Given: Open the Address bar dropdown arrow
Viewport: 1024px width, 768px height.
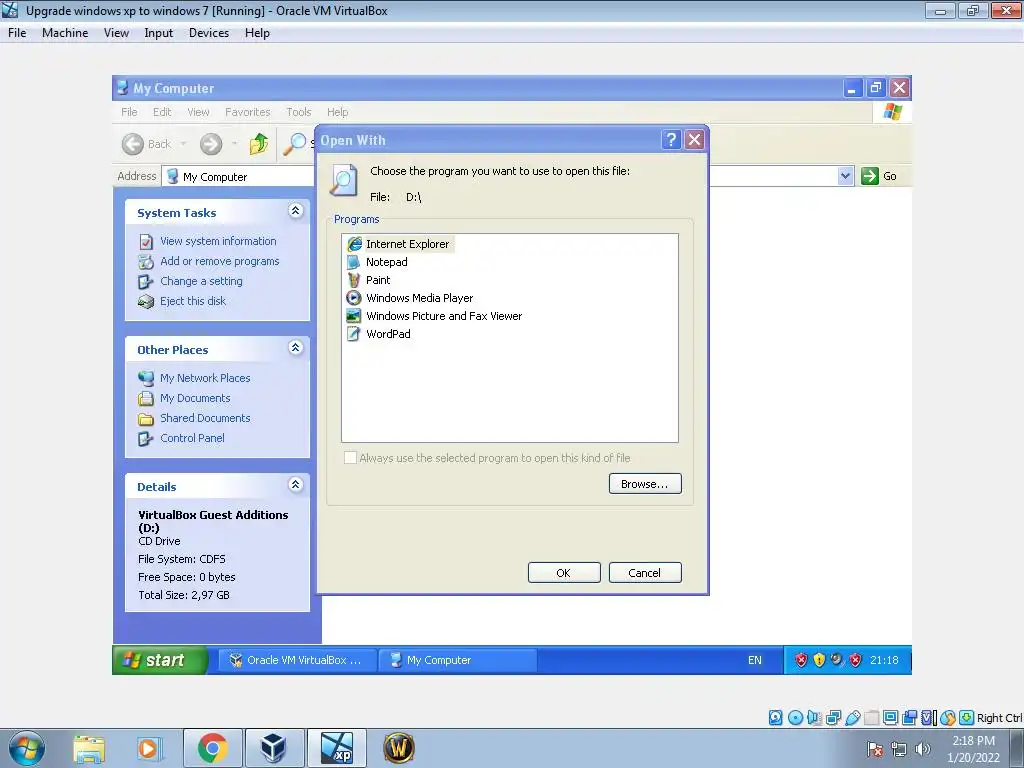Looking at the screenshot, I should click(x=845, y=176).
